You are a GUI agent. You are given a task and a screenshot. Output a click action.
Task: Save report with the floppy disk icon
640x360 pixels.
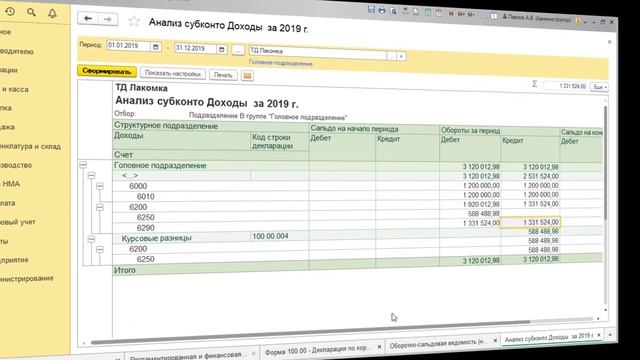pyautogui.click(x=371, y=9)
